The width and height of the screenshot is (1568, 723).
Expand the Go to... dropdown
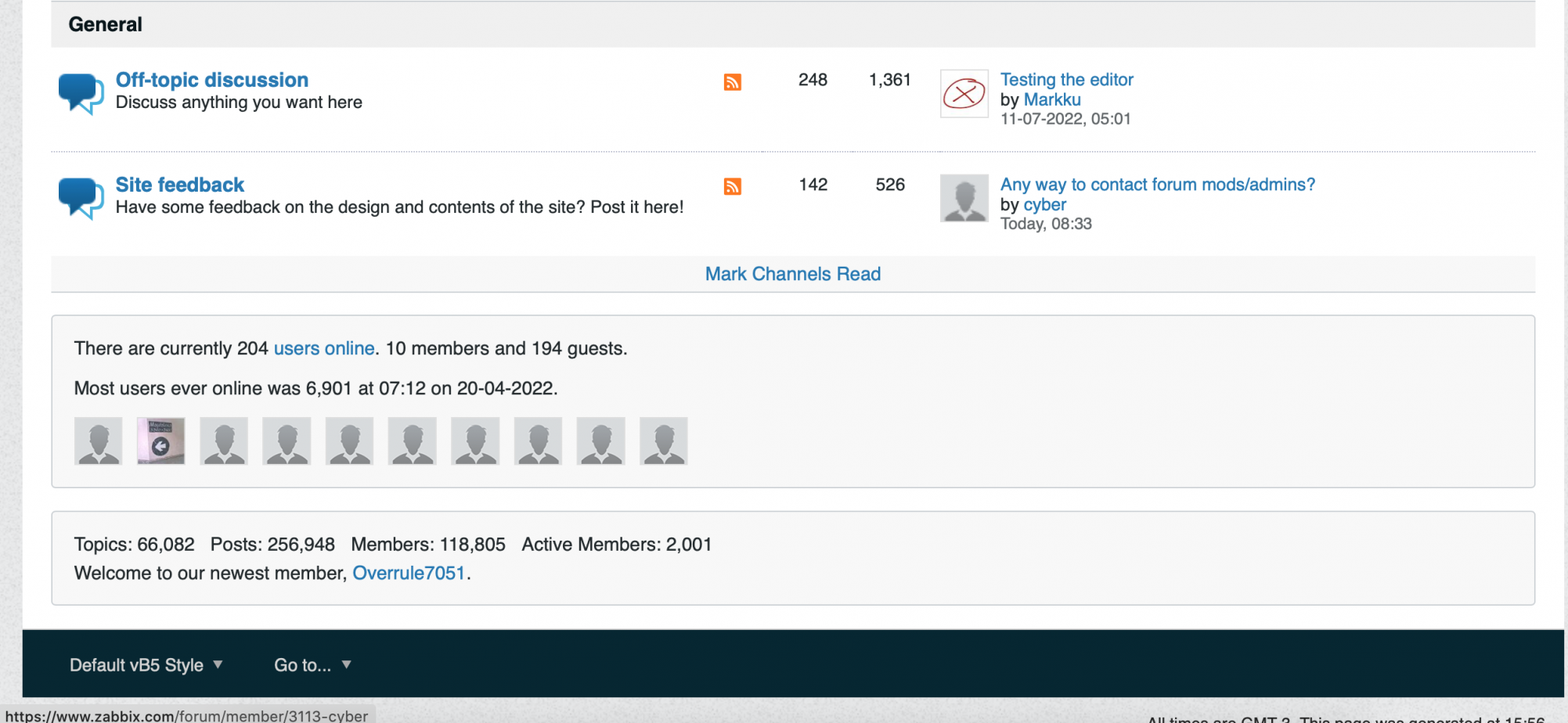click(x=312, y=665)
